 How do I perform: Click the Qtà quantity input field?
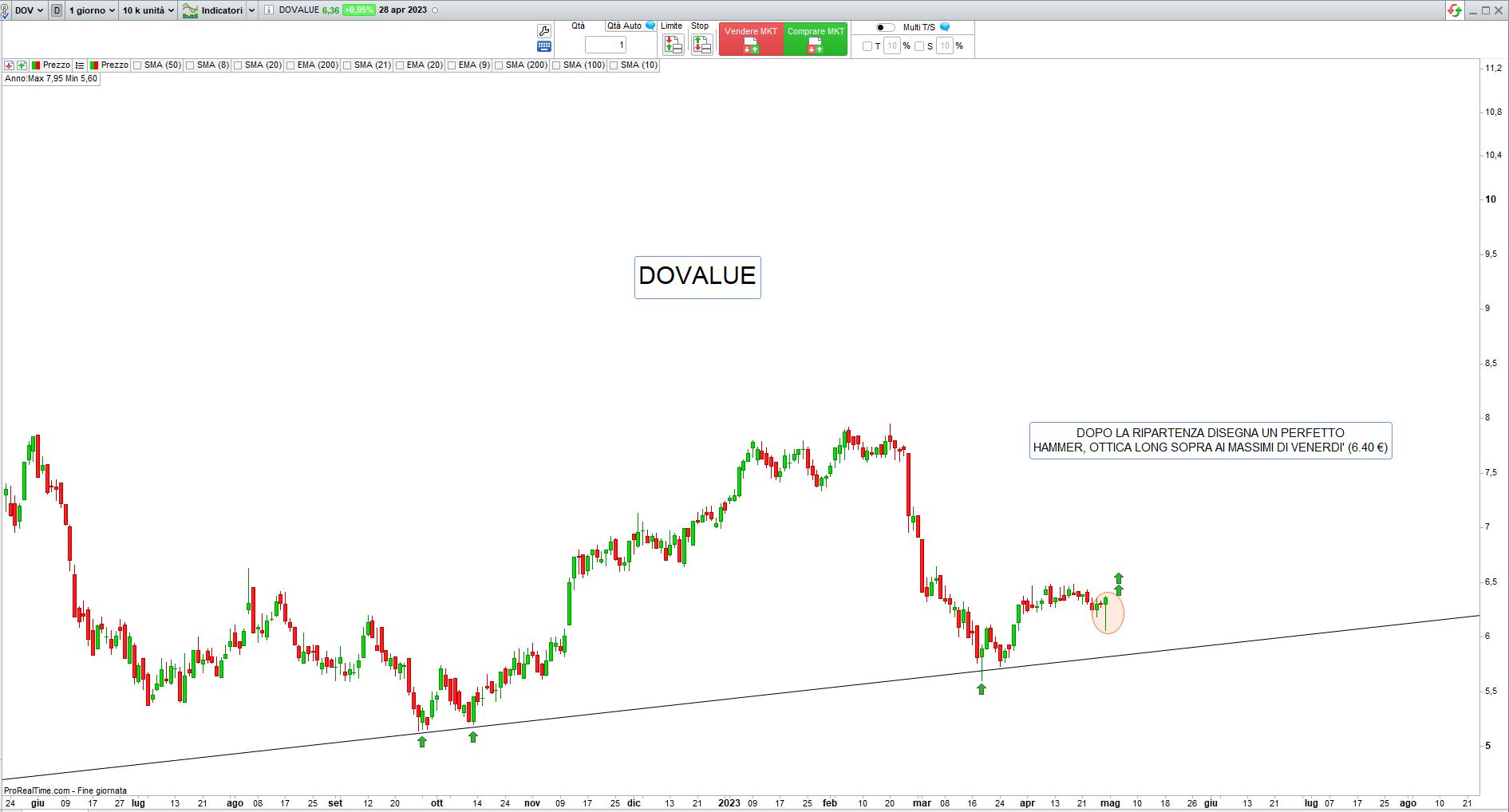(x=606, y=45)
